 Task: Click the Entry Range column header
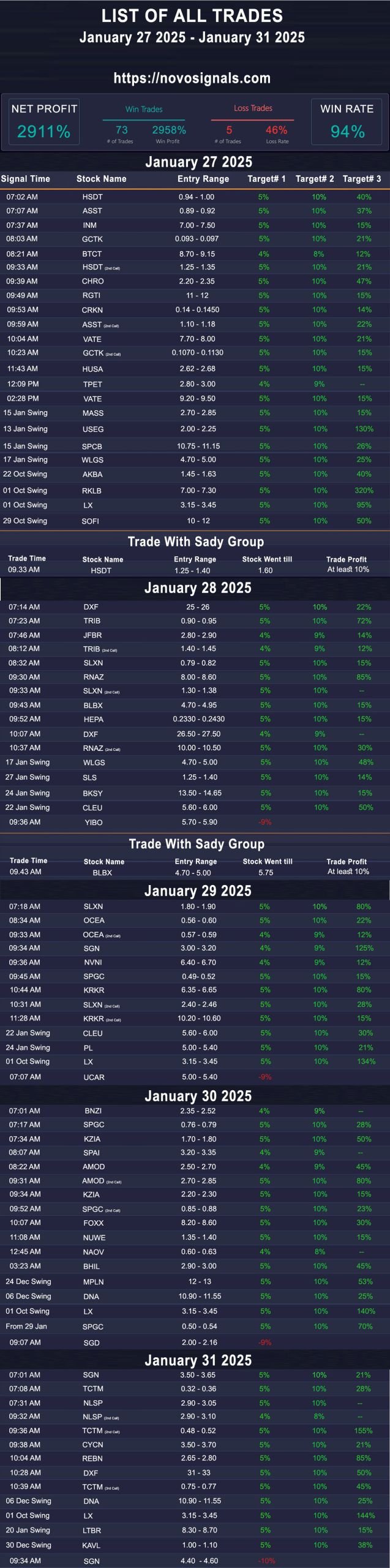[x=203, y=179]
